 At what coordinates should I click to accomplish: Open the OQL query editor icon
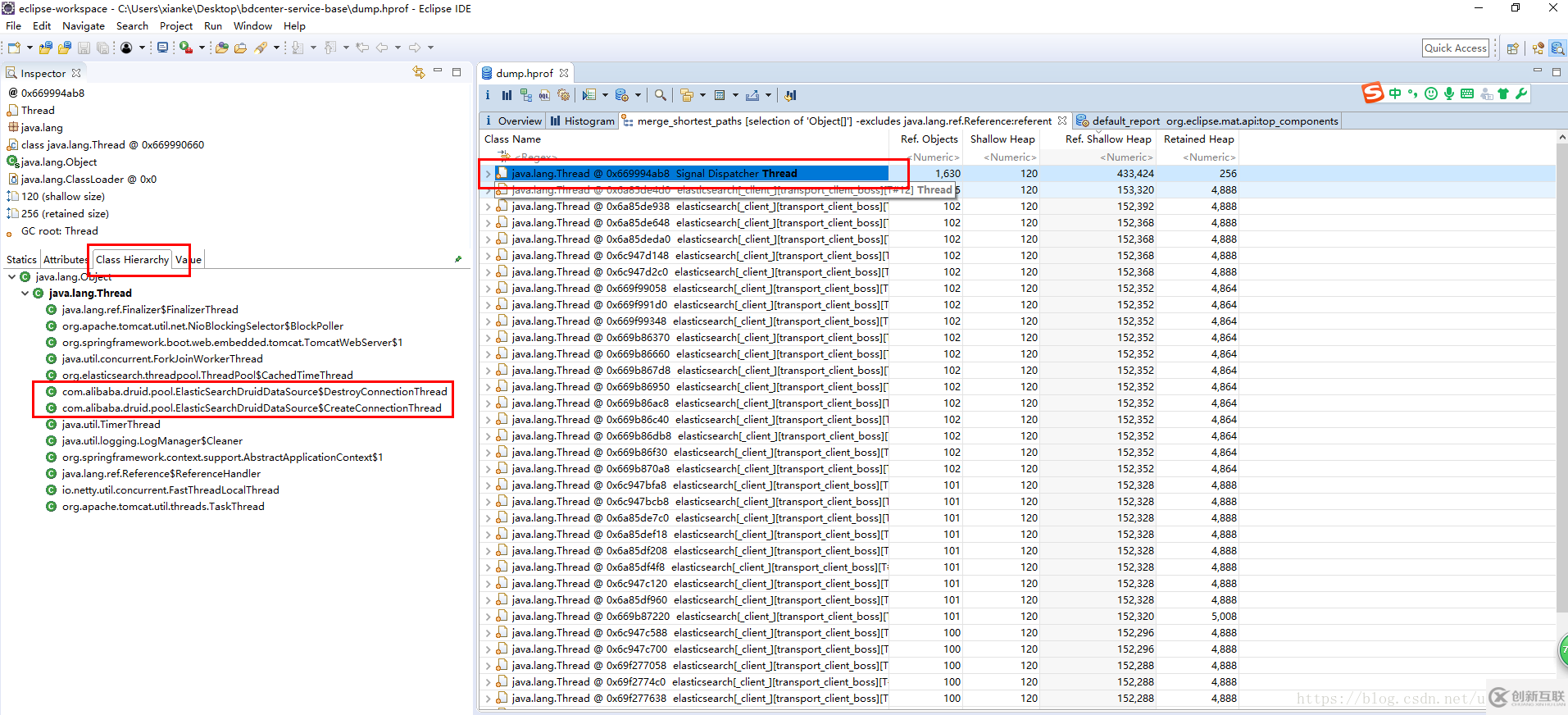coord(544,95)
